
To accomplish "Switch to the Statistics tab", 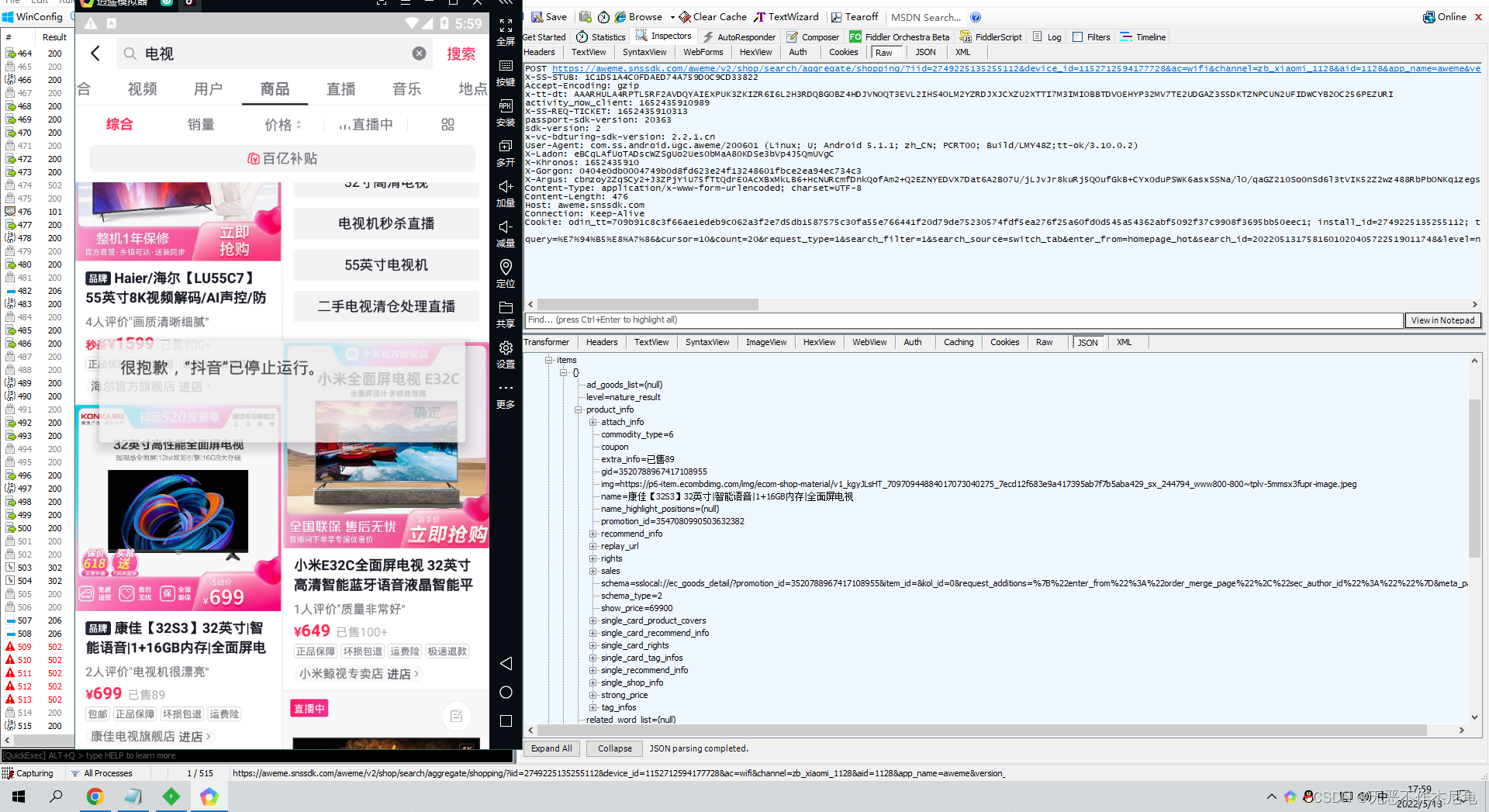I will [601, 36].
